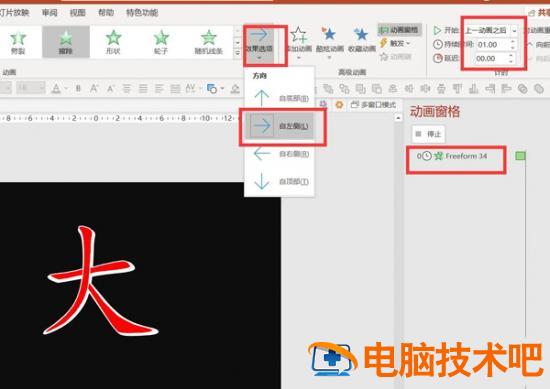The image size is (550, 389).
Task: Increase font size with larger A icon
Action: (94, 88)
